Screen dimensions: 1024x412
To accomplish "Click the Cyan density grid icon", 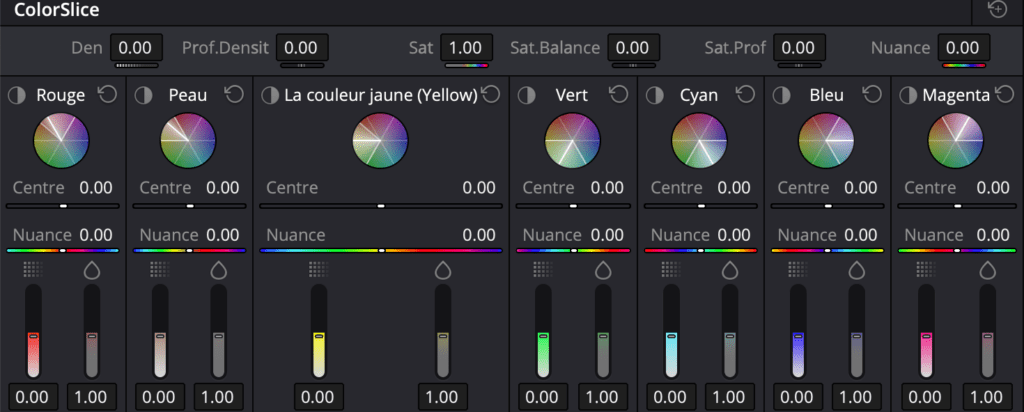I will point(670,269).
